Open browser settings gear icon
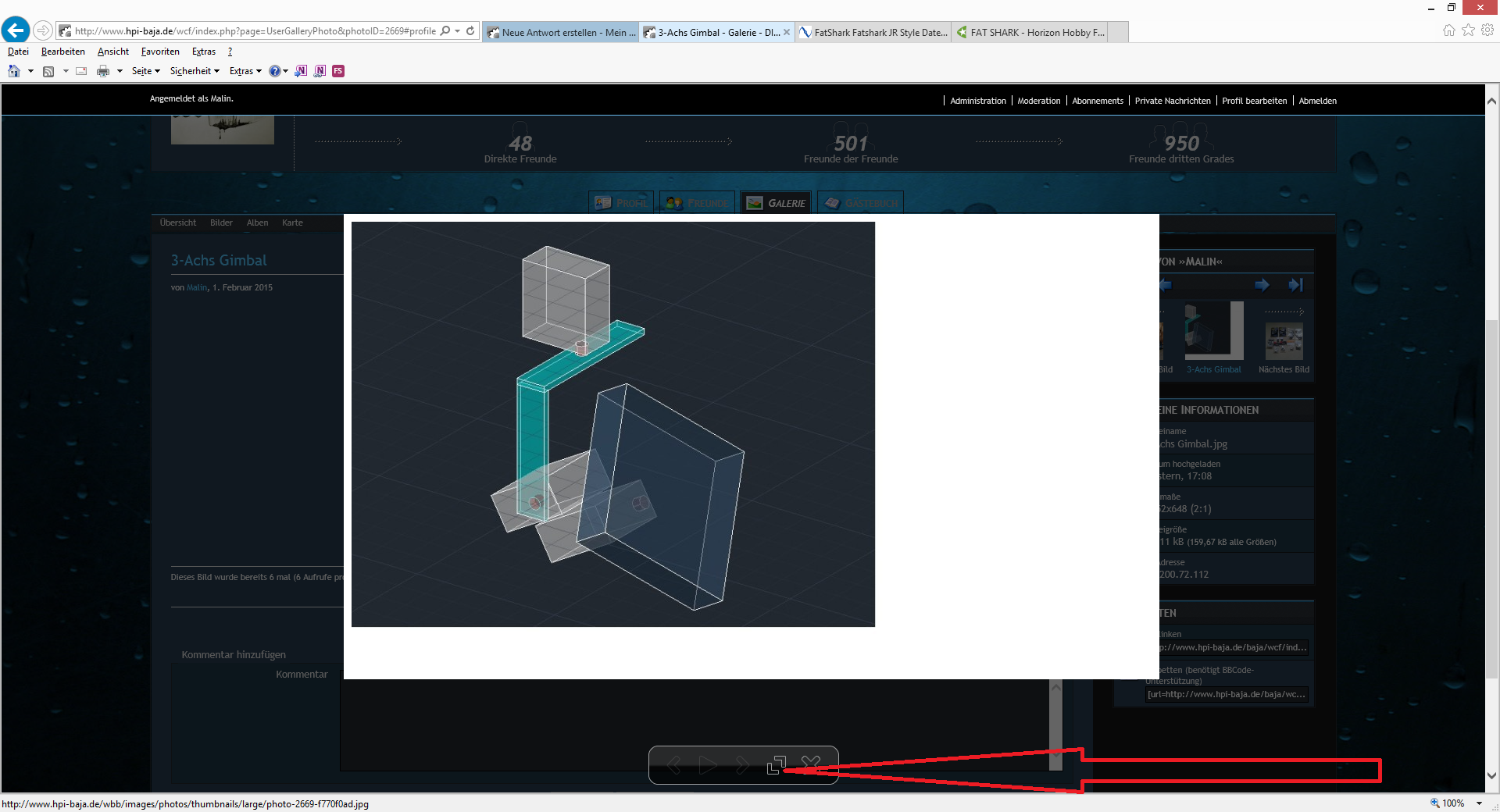 pyautogui.click(x=1487, y=30)
